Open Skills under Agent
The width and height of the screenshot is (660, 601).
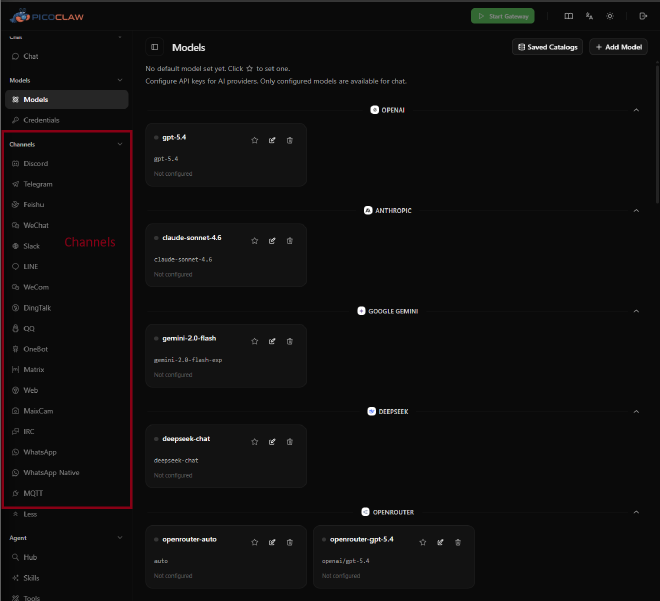(x=67, y=578)
